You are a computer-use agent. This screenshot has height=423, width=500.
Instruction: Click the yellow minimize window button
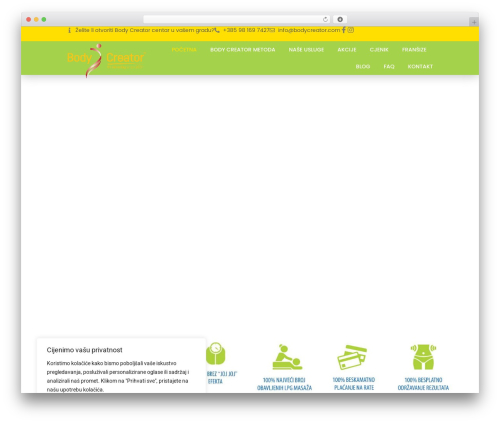[x=36, y=19]
